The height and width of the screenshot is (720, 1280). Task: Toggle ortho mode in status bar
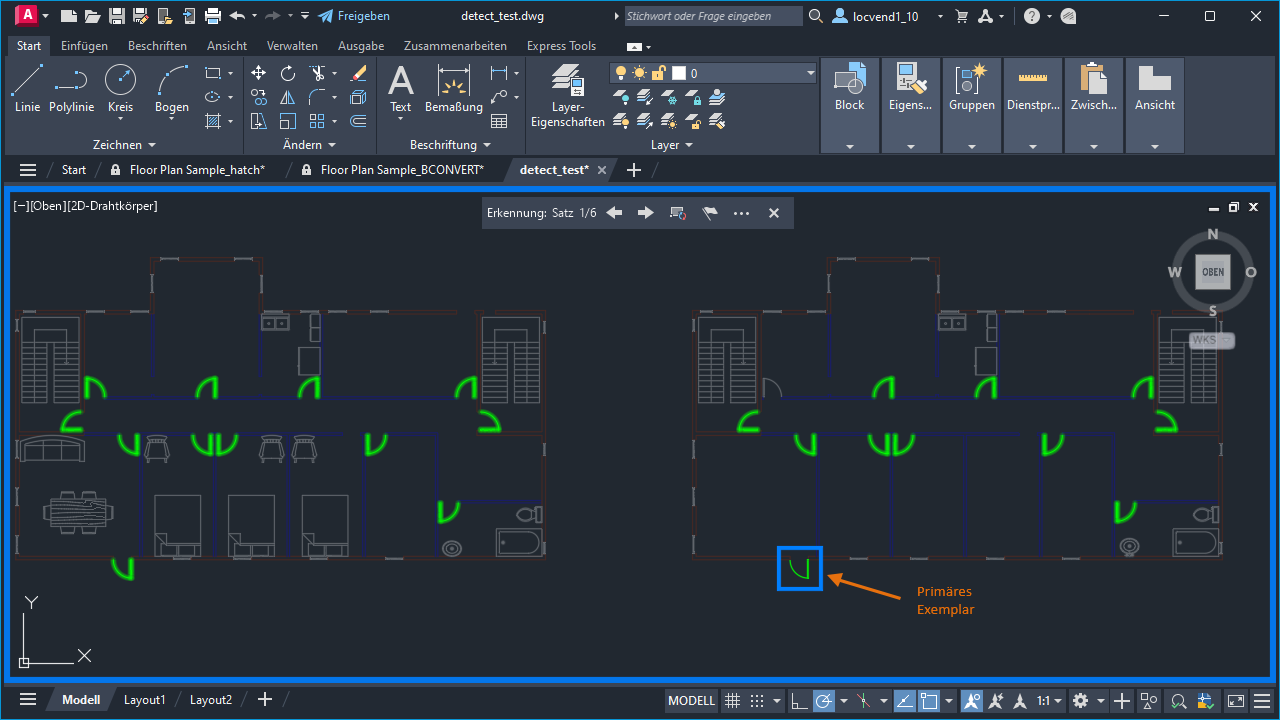pyautogui.click(x=799, y=700)
